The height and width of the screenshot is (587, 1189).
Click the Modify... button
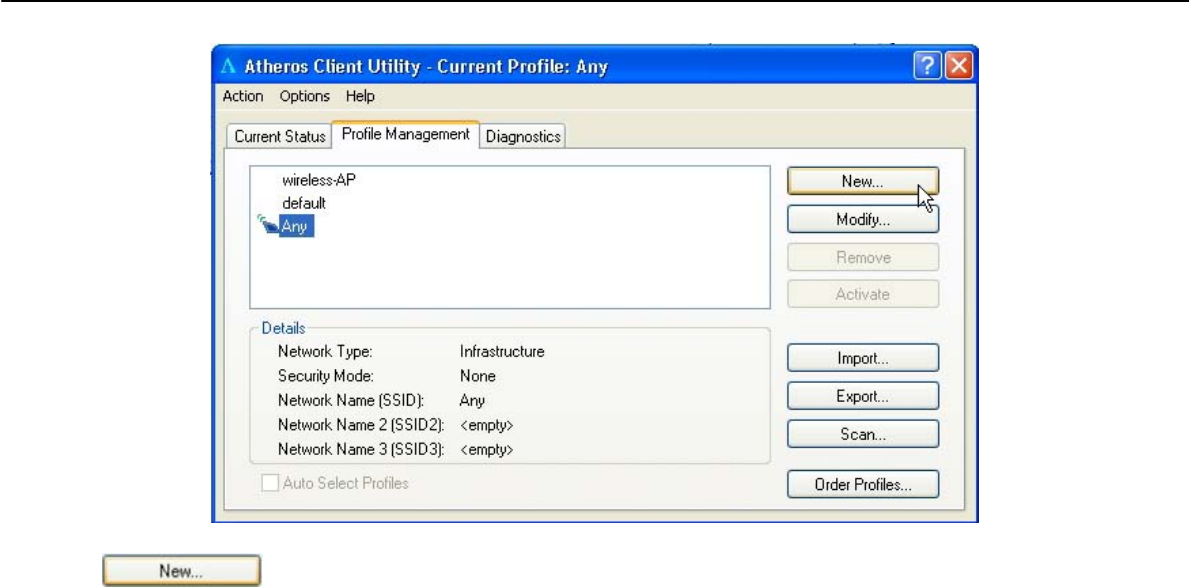(x=863, y=219)
